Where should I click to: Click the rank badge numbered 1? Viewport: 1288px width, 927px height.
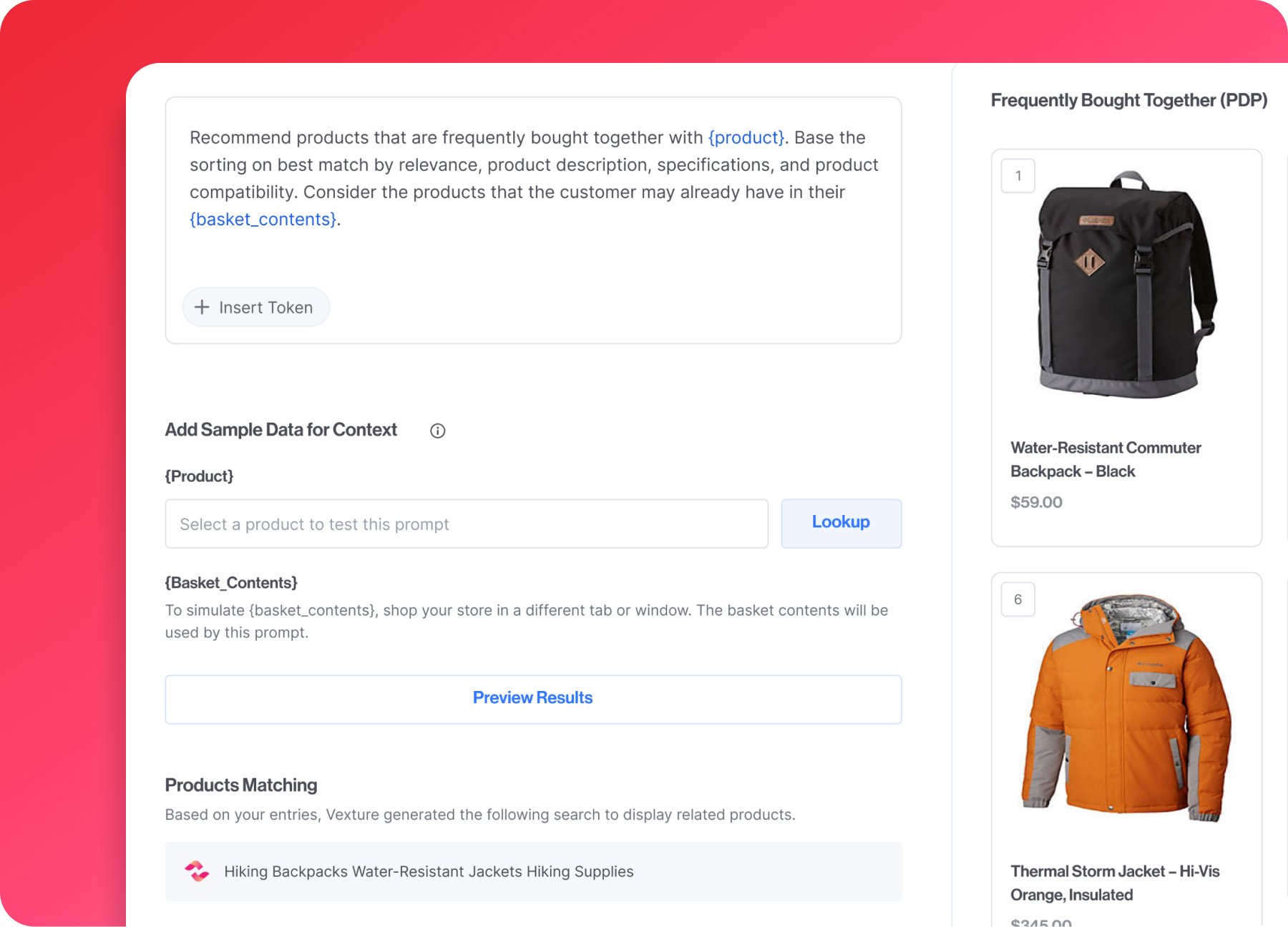tap(1018, 176)
